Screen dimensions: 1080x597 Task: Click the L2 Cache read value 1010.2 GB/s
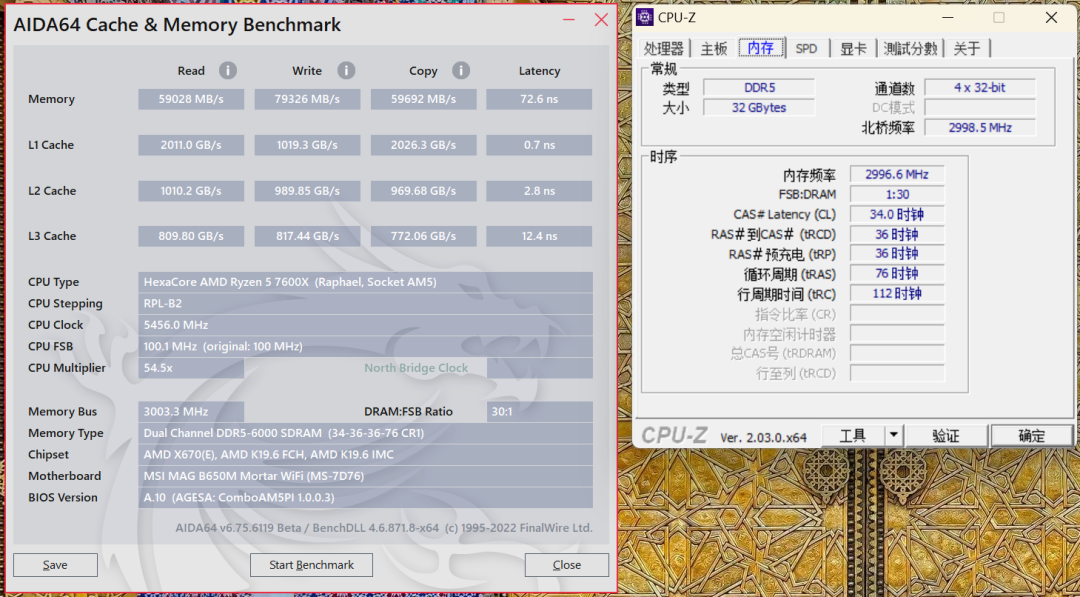pos(191,191)
